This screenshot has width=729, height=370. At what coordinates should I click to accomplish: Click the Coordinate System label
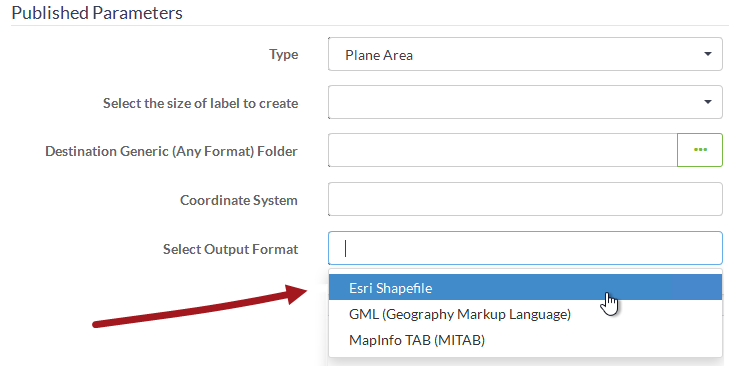(239, 200)
